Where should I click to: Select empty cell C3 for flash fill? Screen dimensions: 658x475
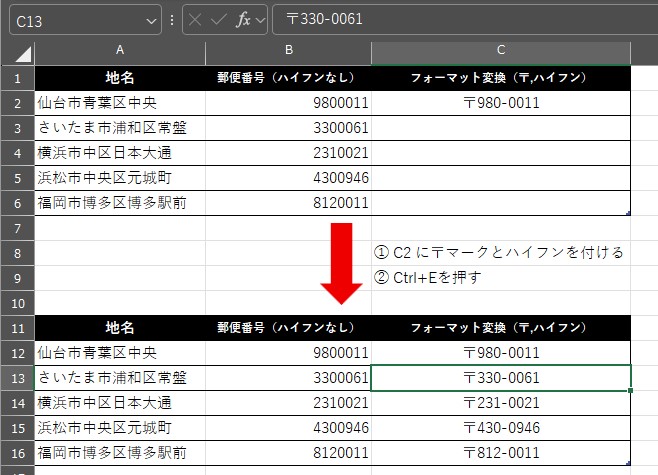click(x=501, y=128)
